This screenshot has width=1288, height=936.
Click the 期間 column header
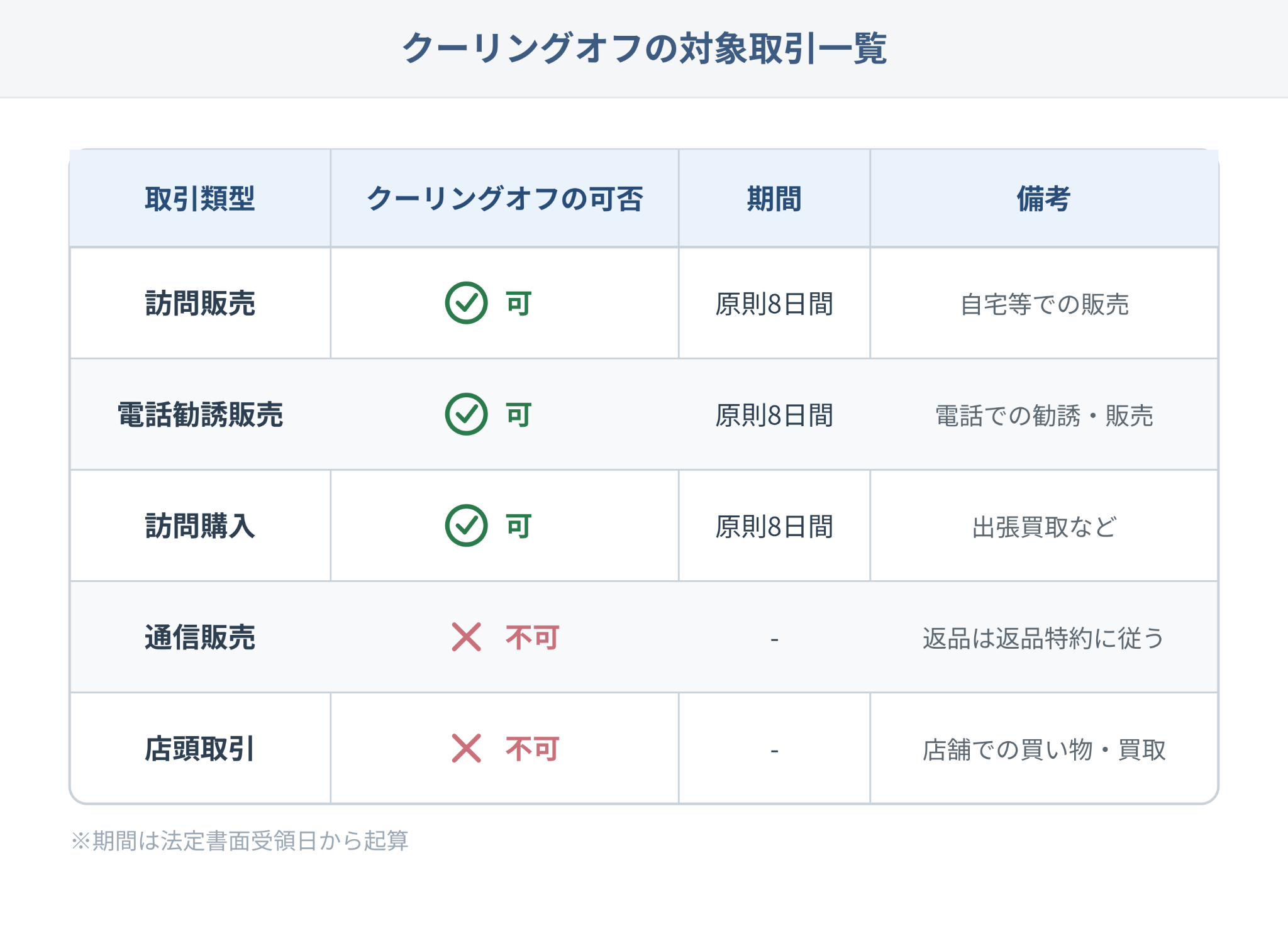pyautogui.click(x=774, y=199)
